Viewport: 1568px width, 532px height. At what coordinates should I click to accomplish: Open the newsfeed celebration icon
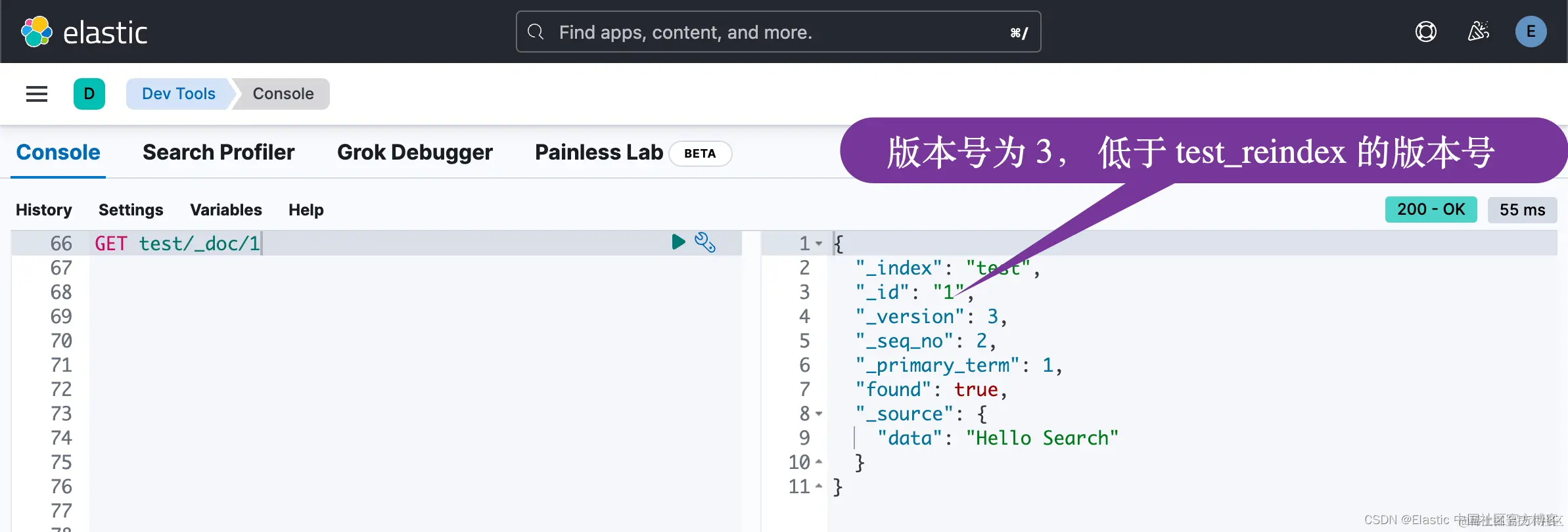coord(1478,32)
